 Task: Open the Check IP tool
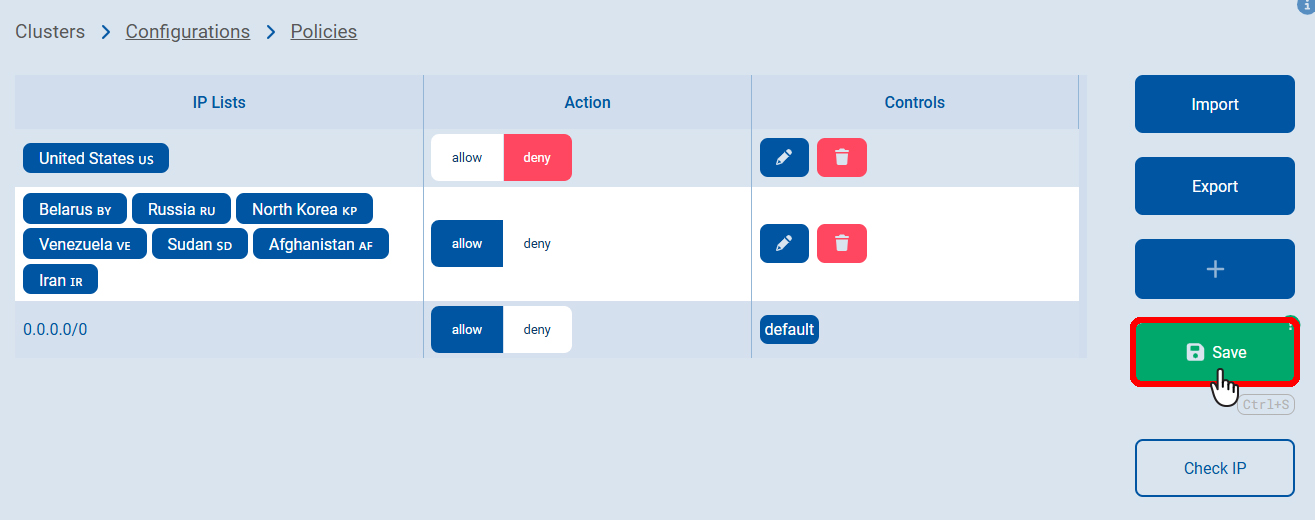tap(1215, 468)
